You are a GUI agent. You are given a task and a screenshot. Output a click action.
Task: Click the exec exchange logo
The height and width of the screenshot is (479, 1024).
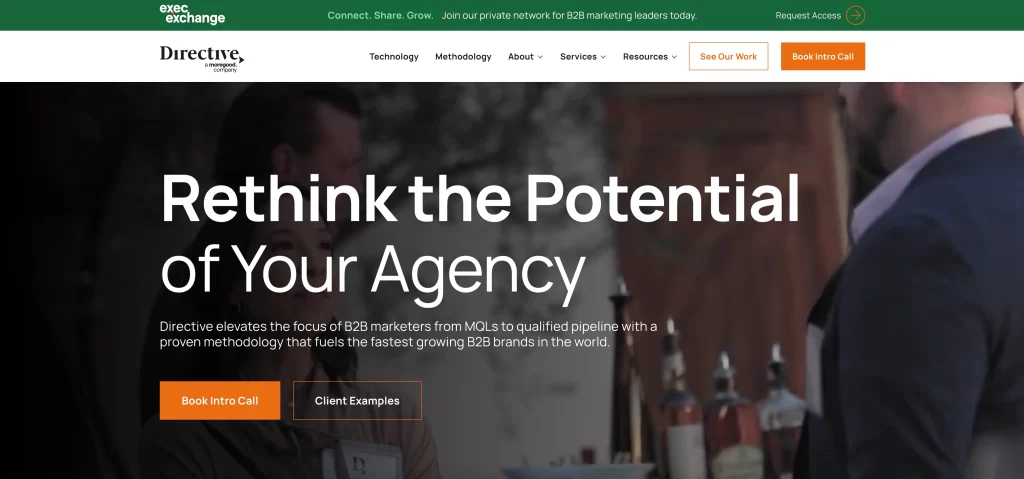tap(192, 14)
